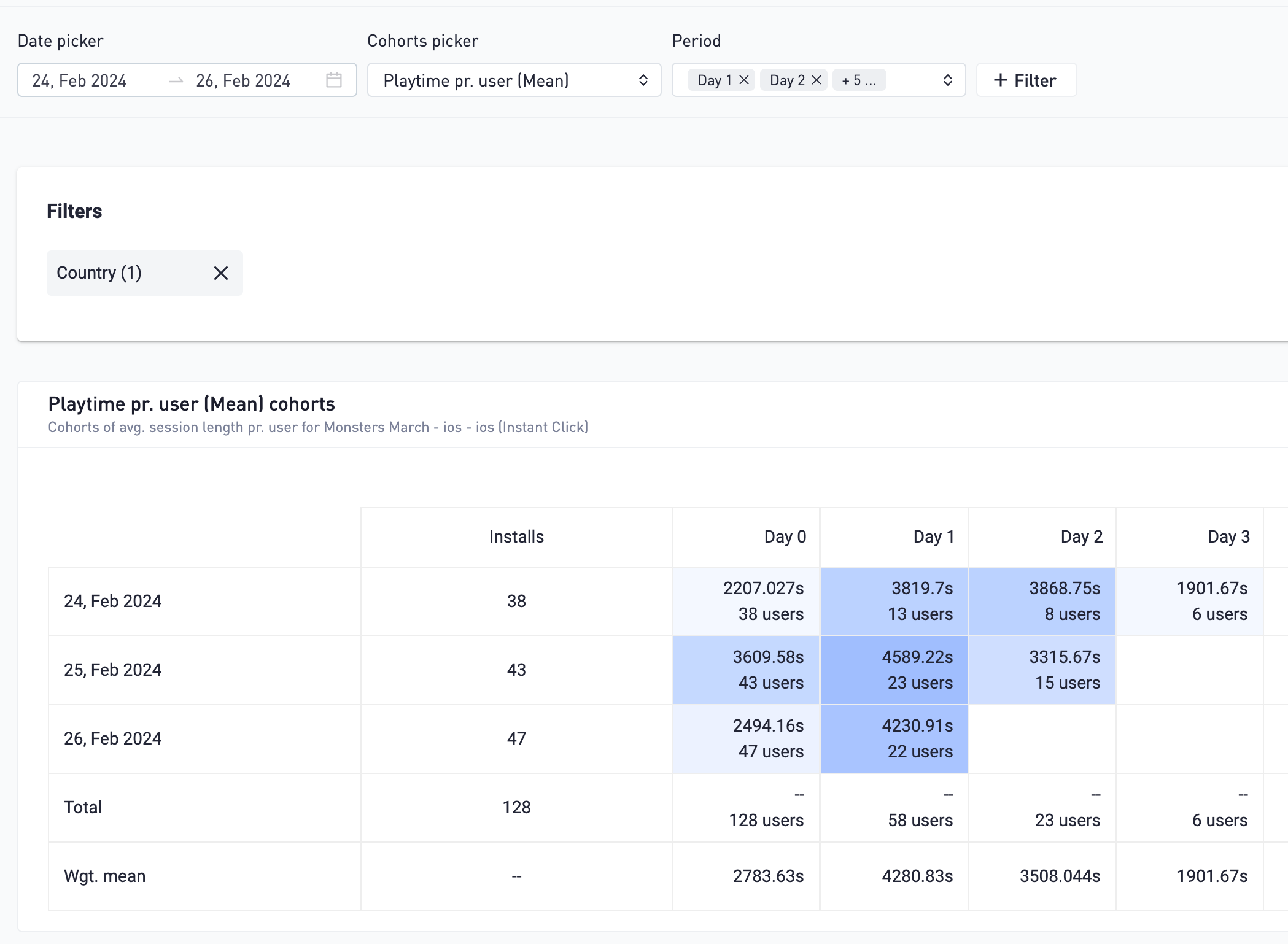Click the Monsters March cohort subtitle

coord(318,427)
